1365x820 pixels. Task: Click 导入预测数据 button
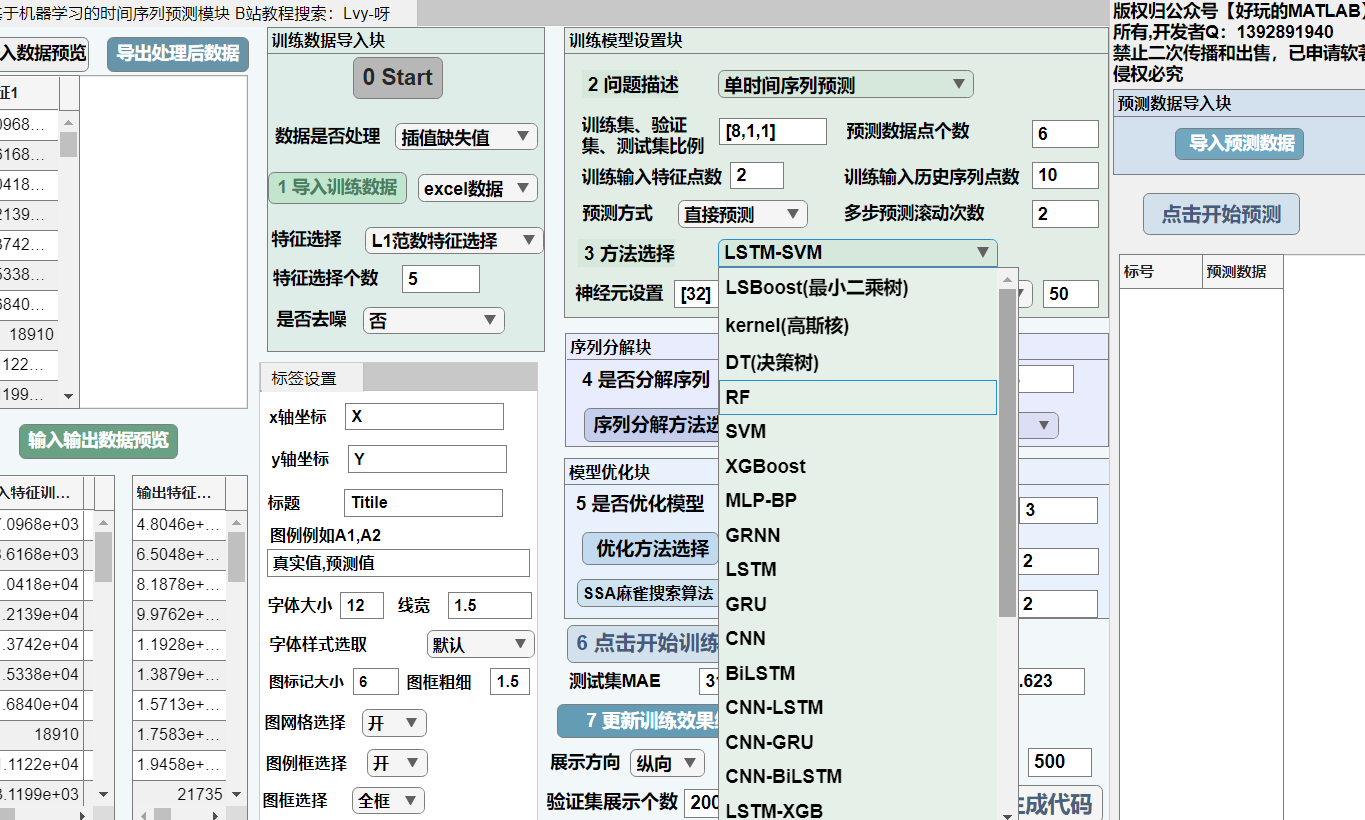click(x=1240, y=143)
